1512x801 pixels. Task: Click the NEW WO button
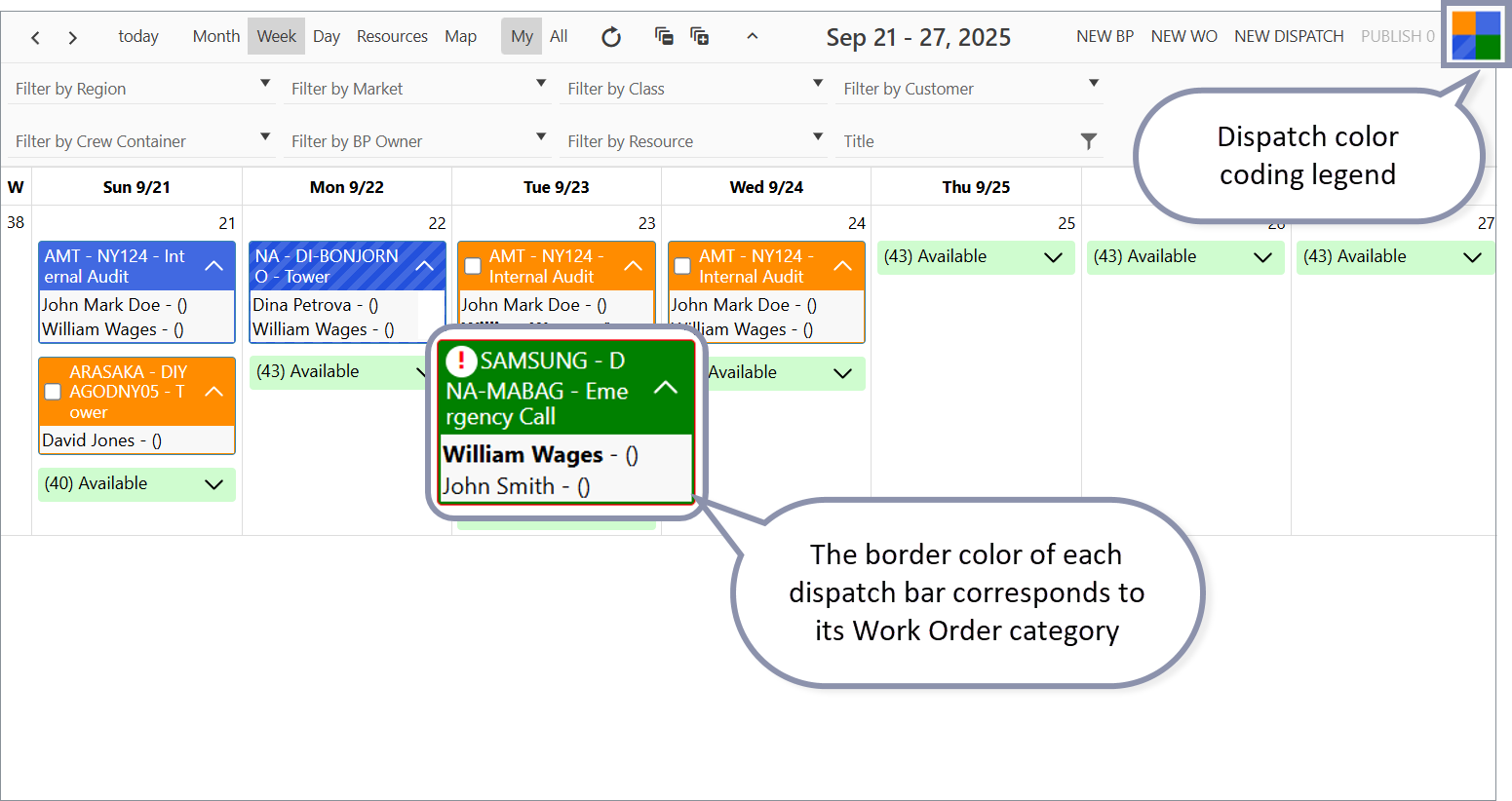1183,36
